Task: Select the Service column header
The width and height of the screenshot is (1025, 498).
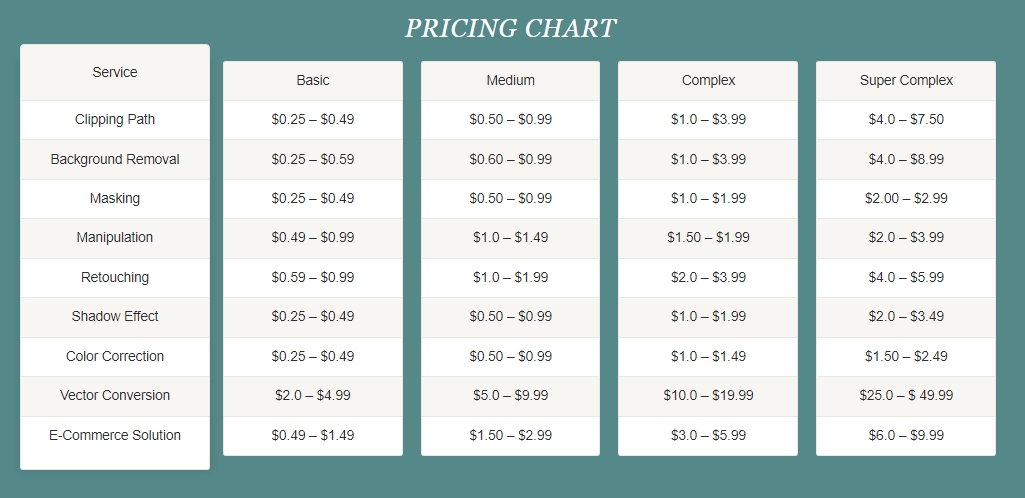Action: click(x=115, y=72)
